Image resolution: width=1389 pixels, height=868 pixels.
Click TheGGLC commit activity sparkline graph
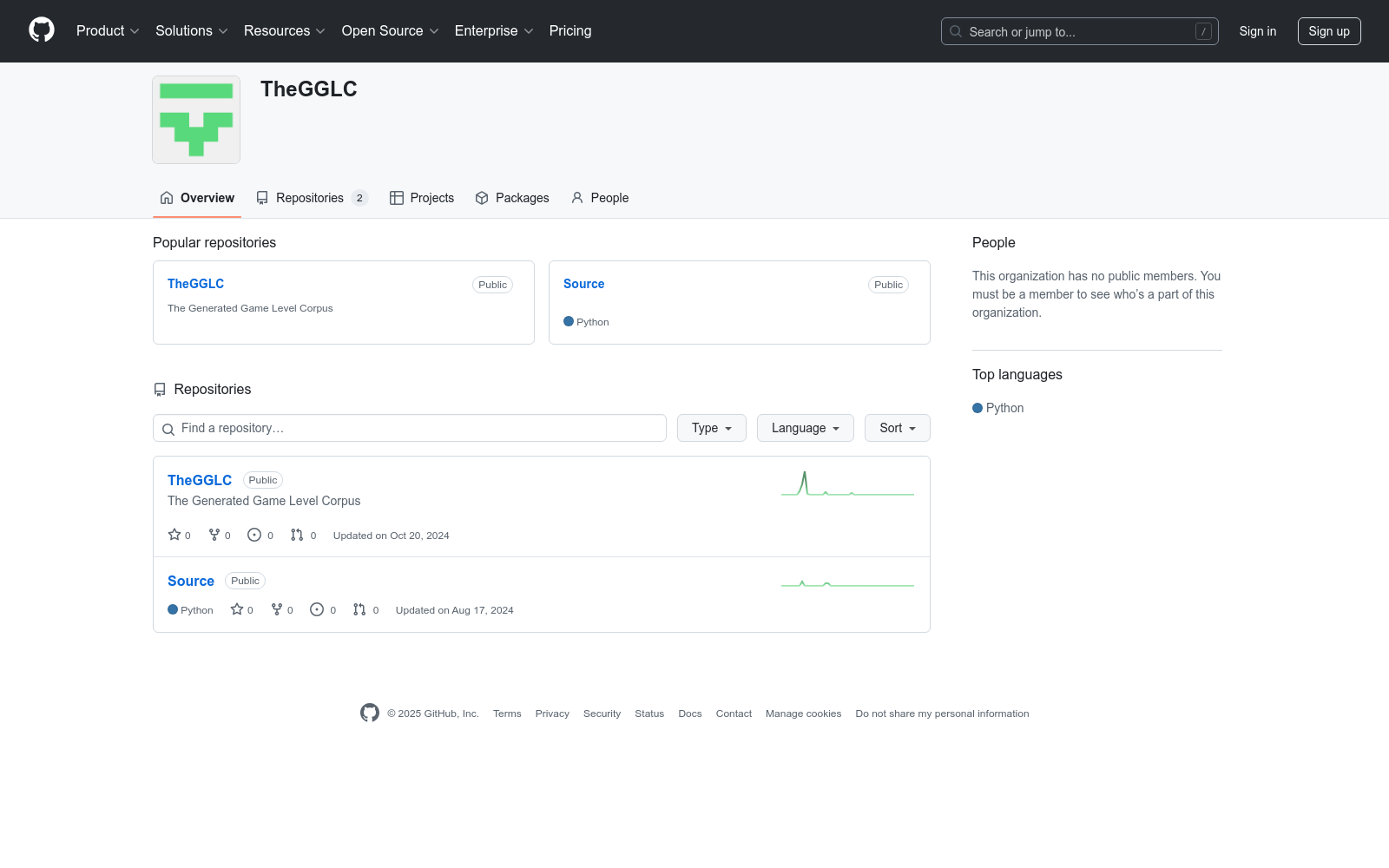pyautogui.click(x=848, y=483)
